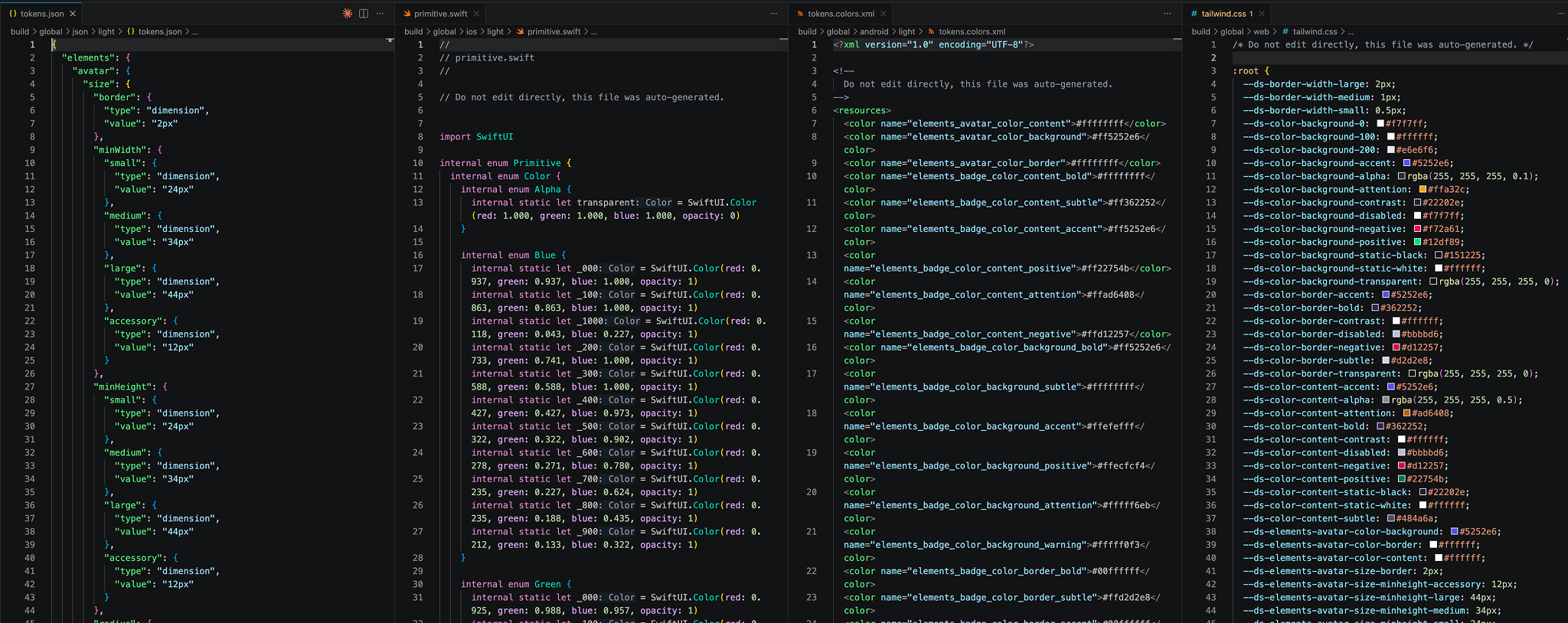Place cursor on '"minHeight": {' line in tokens.json
Screen dimensions: 1568x623
pyautogui.click(x=130, y=387)
